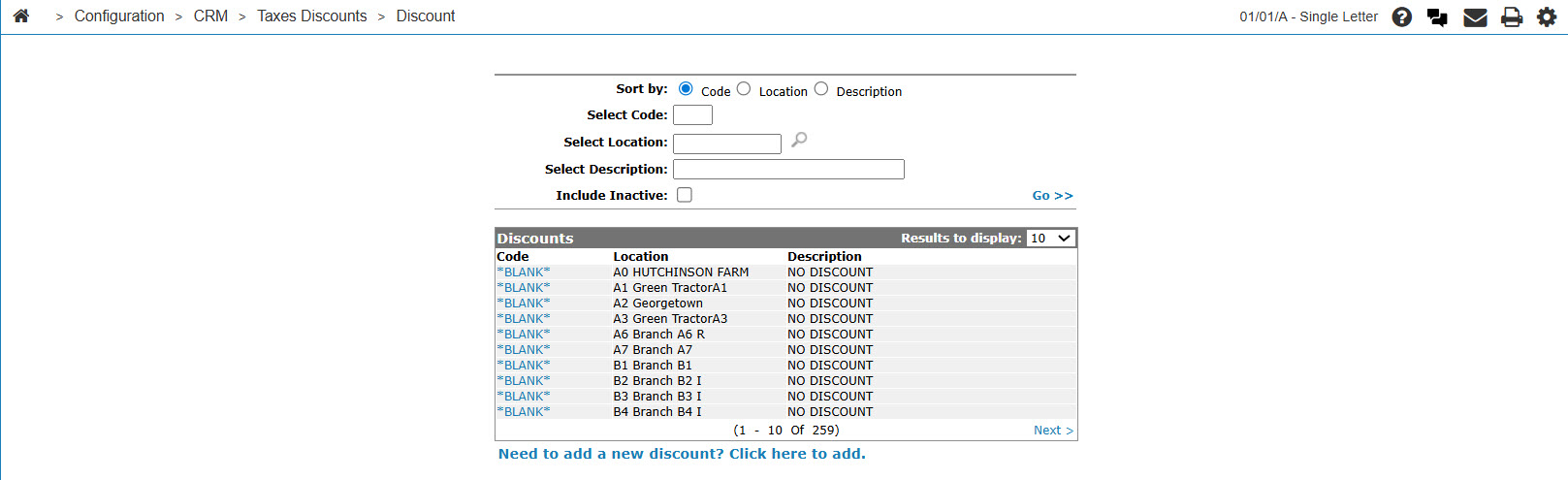
Task: Open the settings gear icon
Action: tap(1547, 16)
